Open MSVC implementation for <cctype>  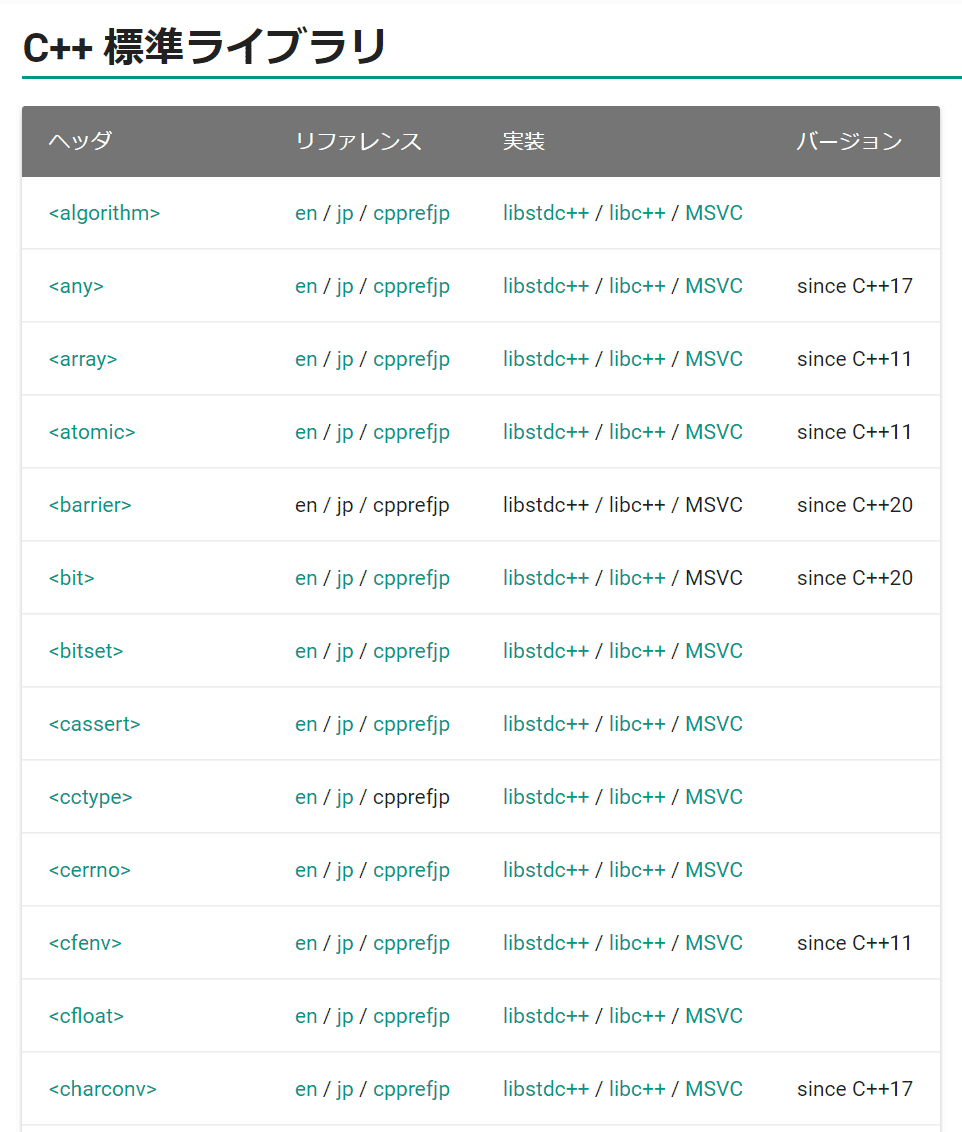pos(714,796)
